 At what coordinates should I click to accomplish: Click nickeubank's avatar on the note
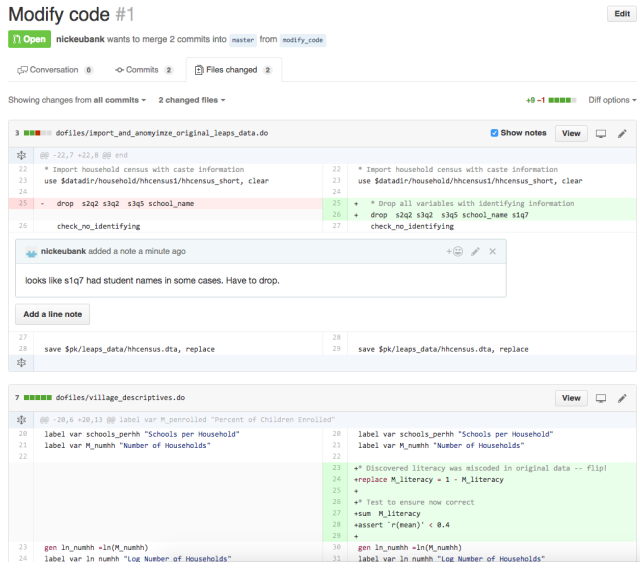tap(31, 252)
